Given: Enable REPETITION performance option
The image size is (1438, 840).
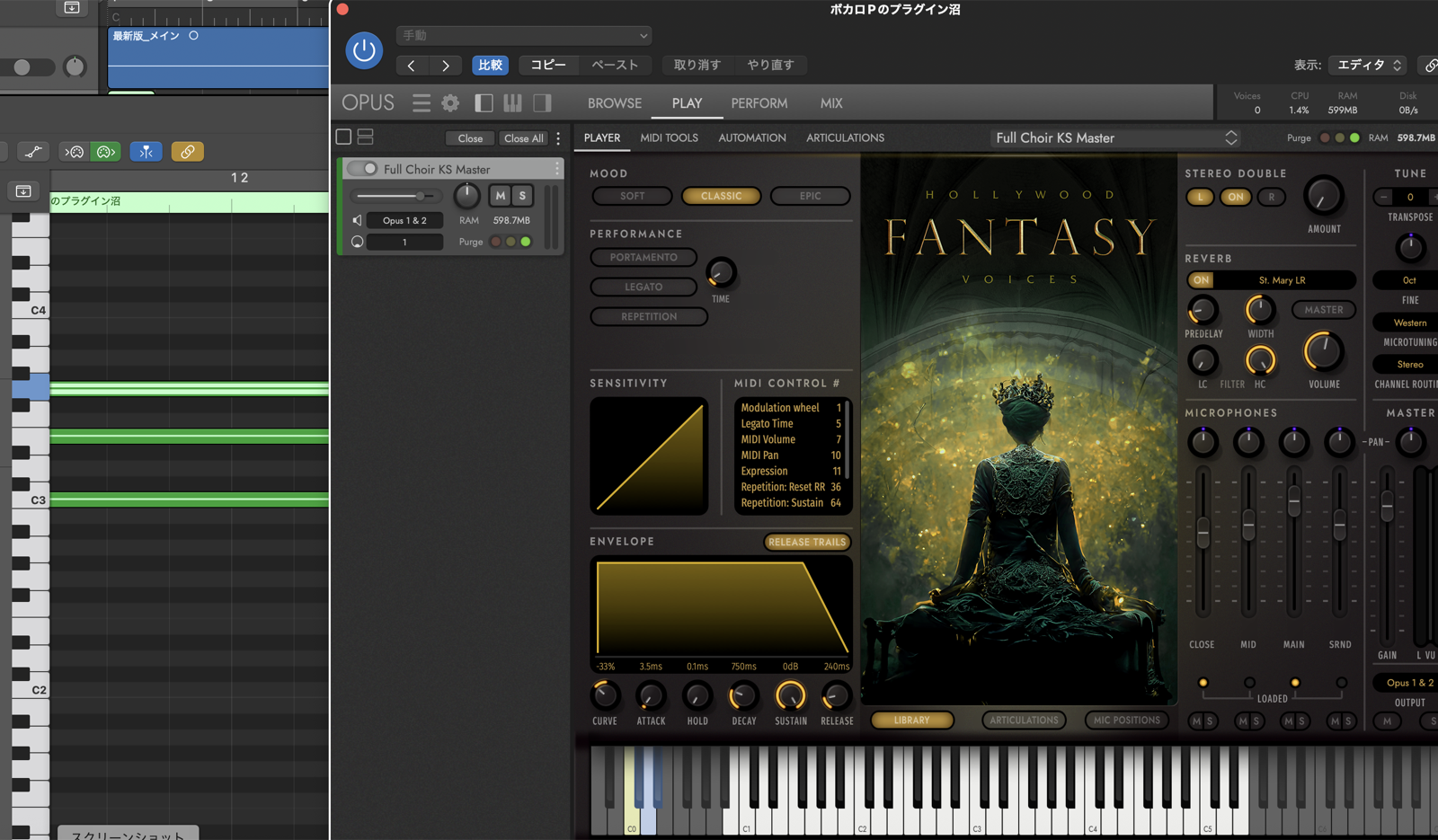Looking at the screenshot, I should pos(649,316).
